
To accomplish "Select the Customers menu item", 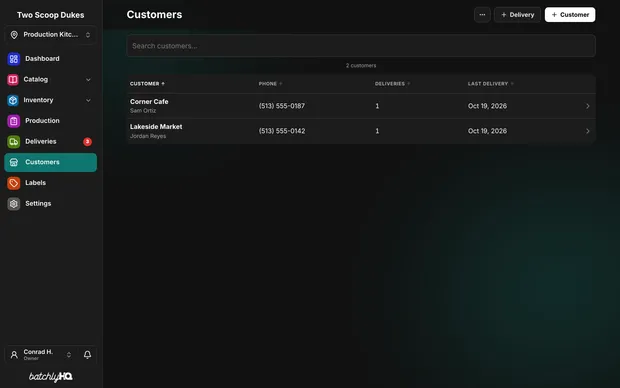I will click(50, 162).
